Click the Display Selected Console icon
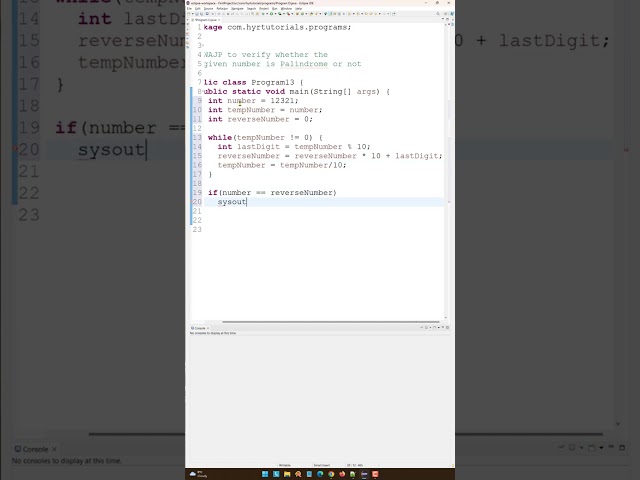Image resolution: width=640 pixels, height=480 pixels. [x=427, y=327]
